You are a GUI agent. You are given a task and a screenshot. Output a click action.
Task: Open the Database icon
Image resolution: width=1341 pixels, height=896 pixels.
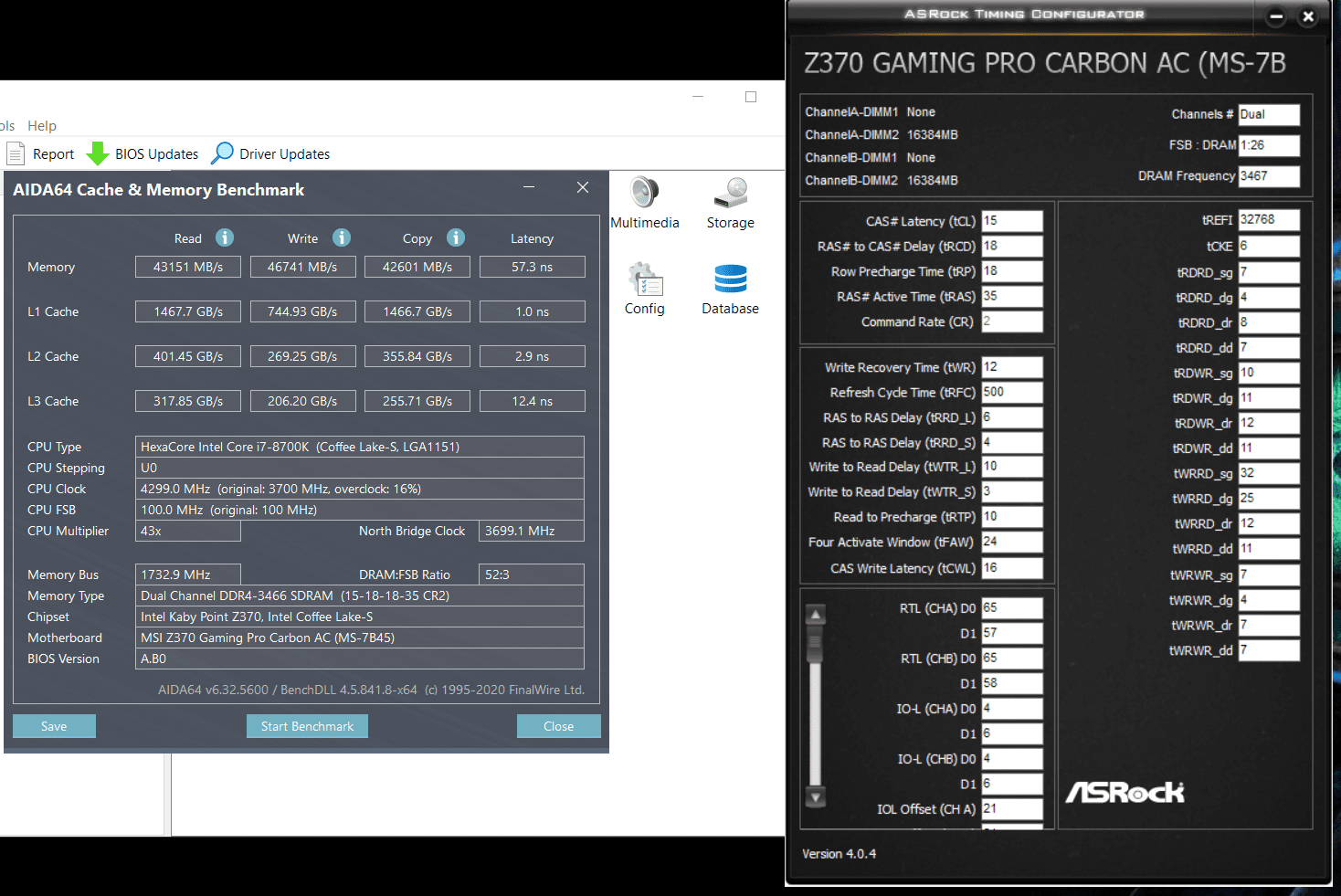(x=731, y=279)
